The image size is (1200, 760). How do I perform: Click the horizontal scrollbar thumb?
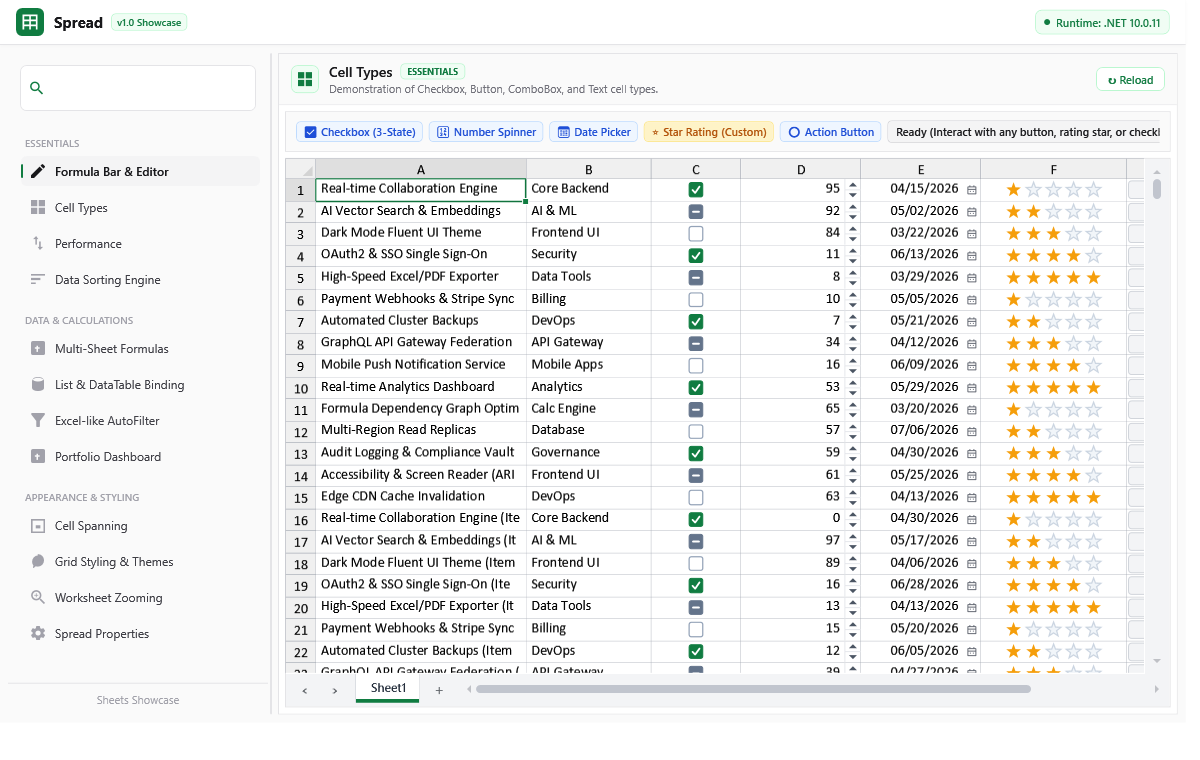point(753,689)
